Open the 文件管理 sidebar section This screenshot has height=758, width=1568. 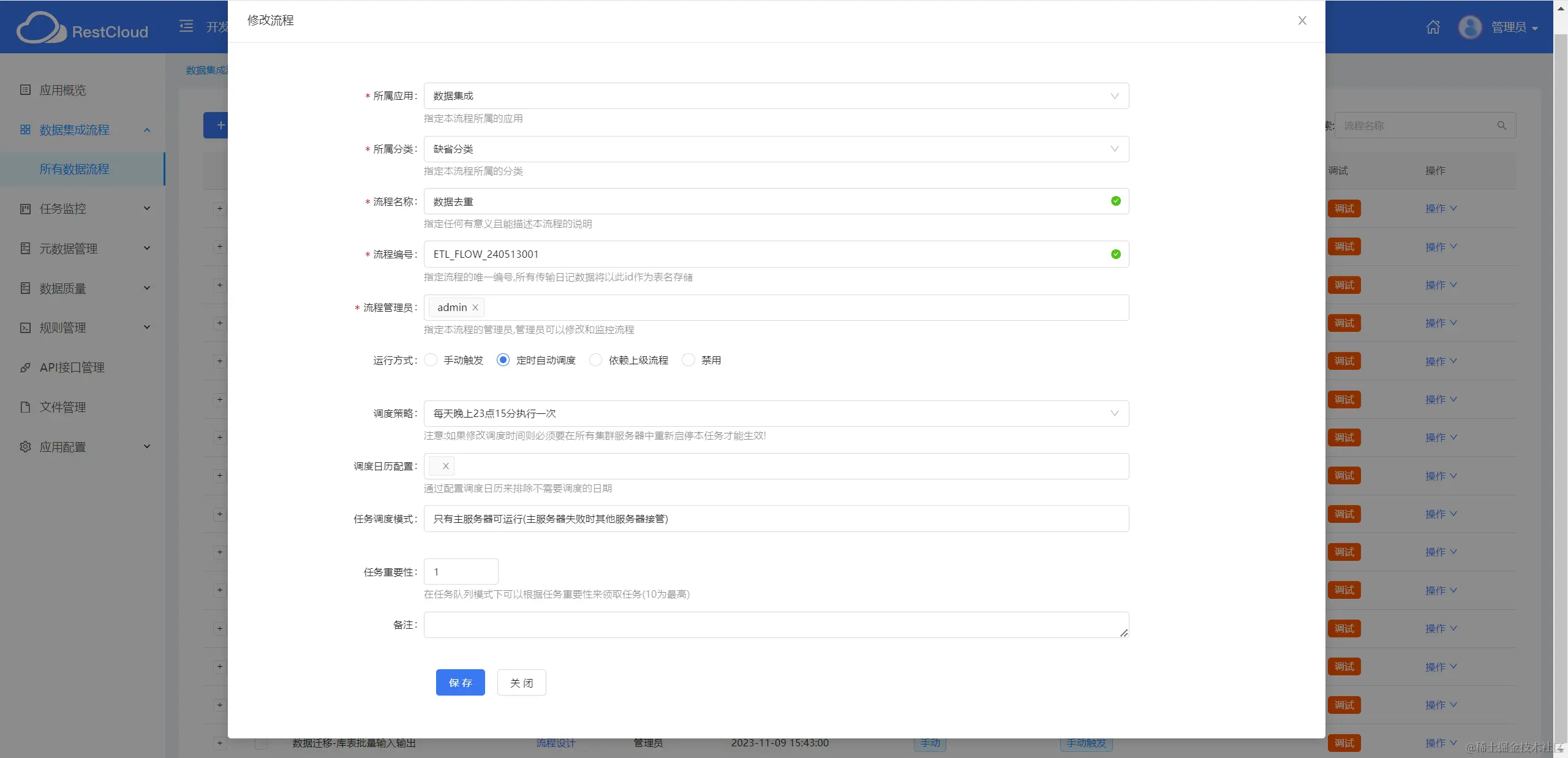tap(64, 407)
